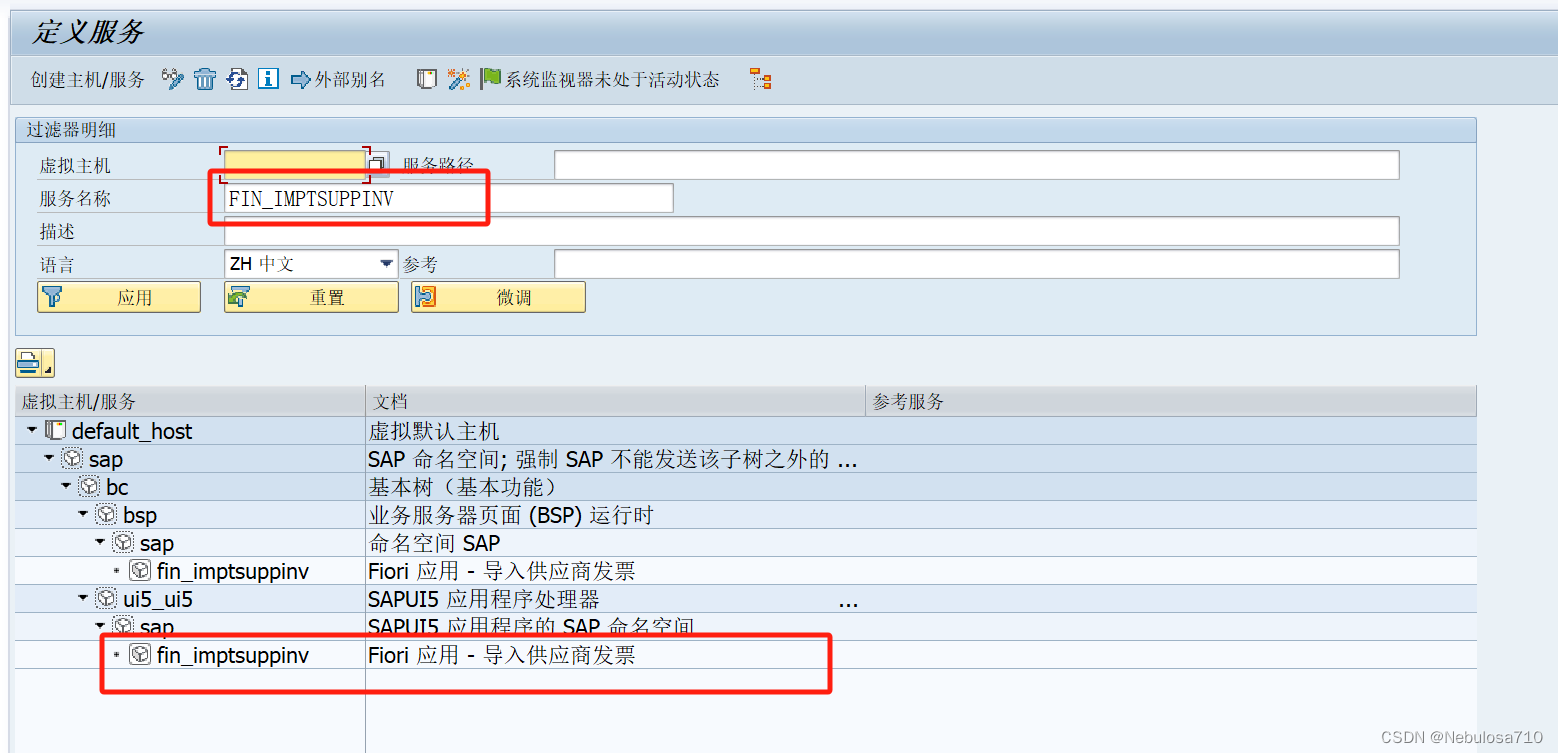Click the split-screen window icon
The width and height of the screenshot is (1558, 753).
[426, 79]
